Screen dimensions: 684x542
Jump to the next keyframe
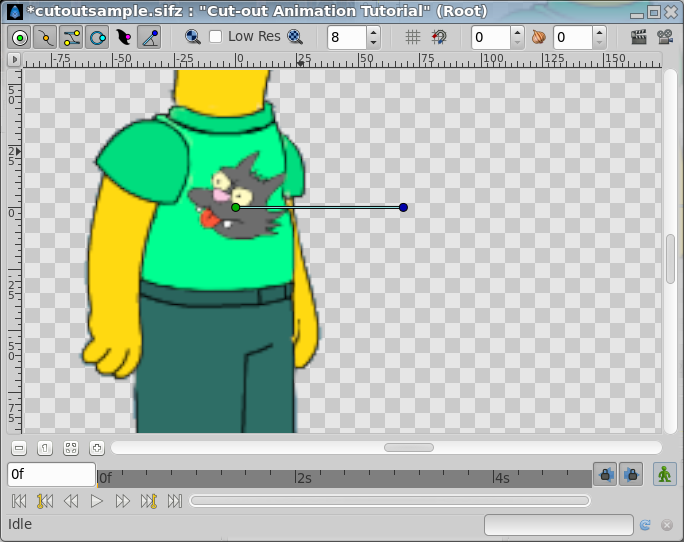pos(149,501)
